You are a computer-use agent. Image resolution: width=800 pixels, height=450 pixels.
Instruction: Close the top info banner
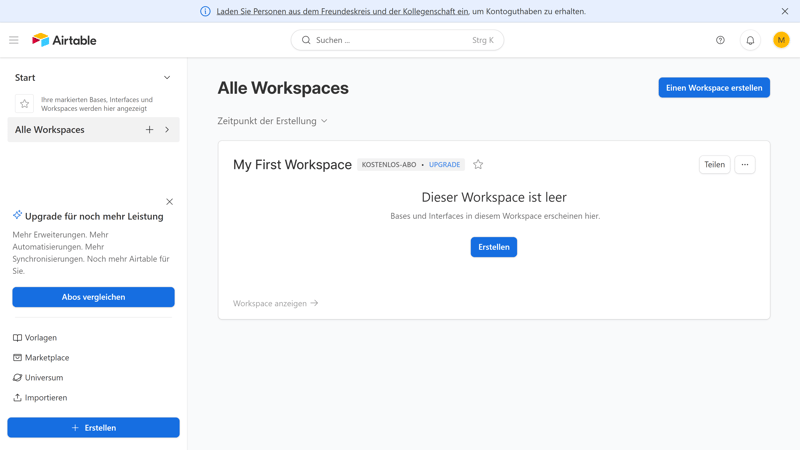(785, 11)
